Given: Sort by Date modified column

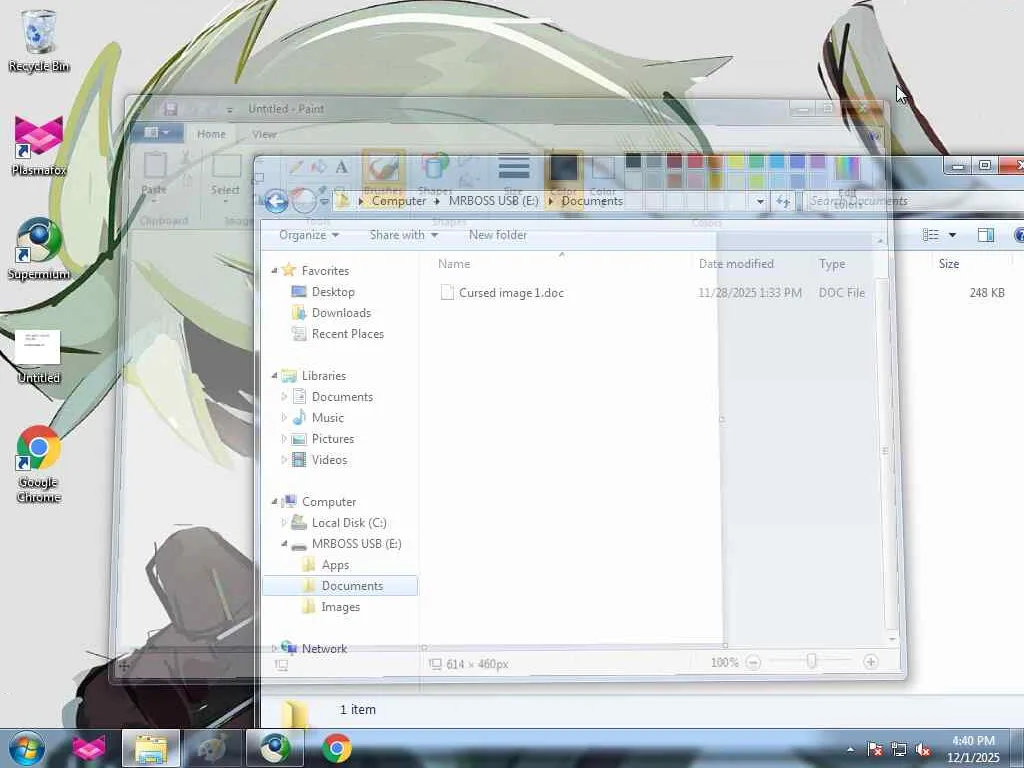Looking at the screenshot, I should tap(736, 264).
